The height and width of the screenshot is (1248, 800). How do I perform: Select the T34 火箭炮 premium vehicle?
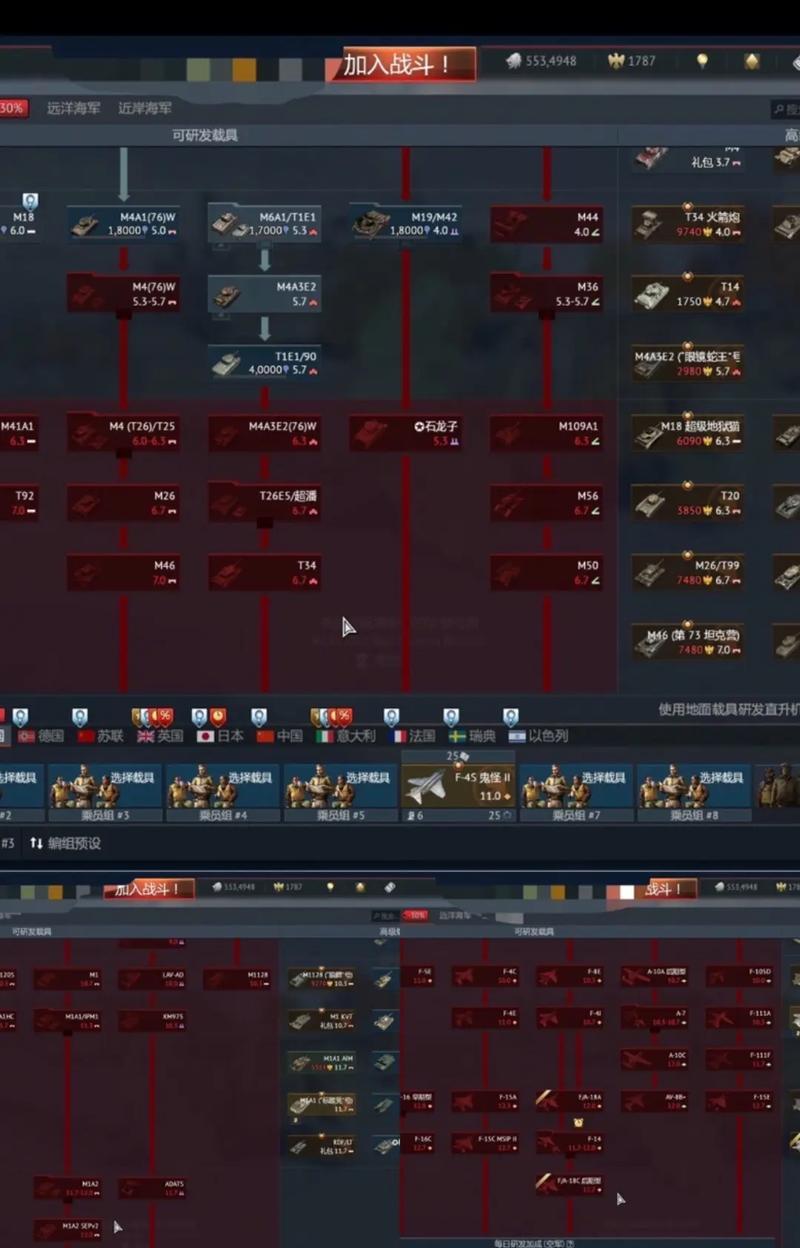pos(687,223)
